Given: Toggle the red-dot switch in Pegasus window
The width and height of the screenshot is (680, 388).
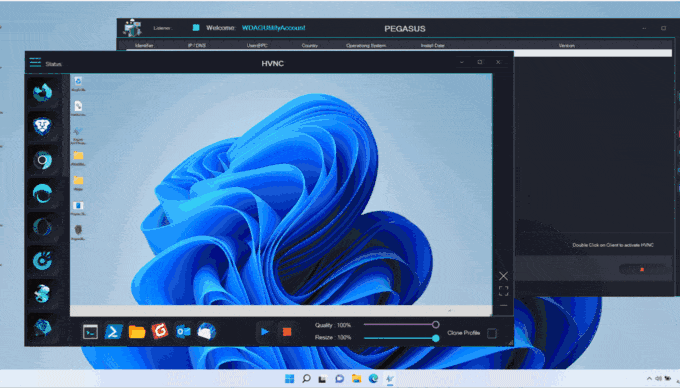Looking at the screenshot, I should click(x=642, y=270).
